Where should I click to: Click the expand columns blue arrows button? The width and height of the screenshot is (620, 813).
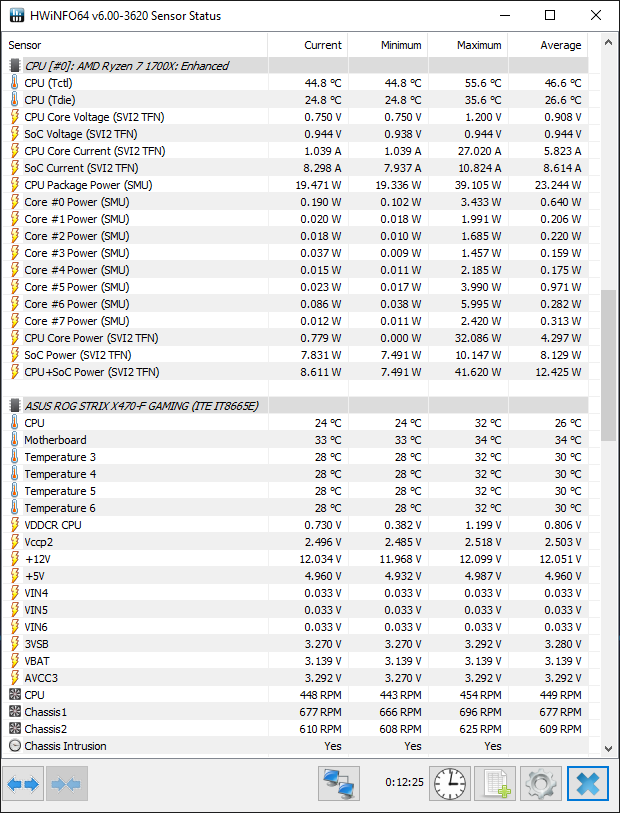23,783
